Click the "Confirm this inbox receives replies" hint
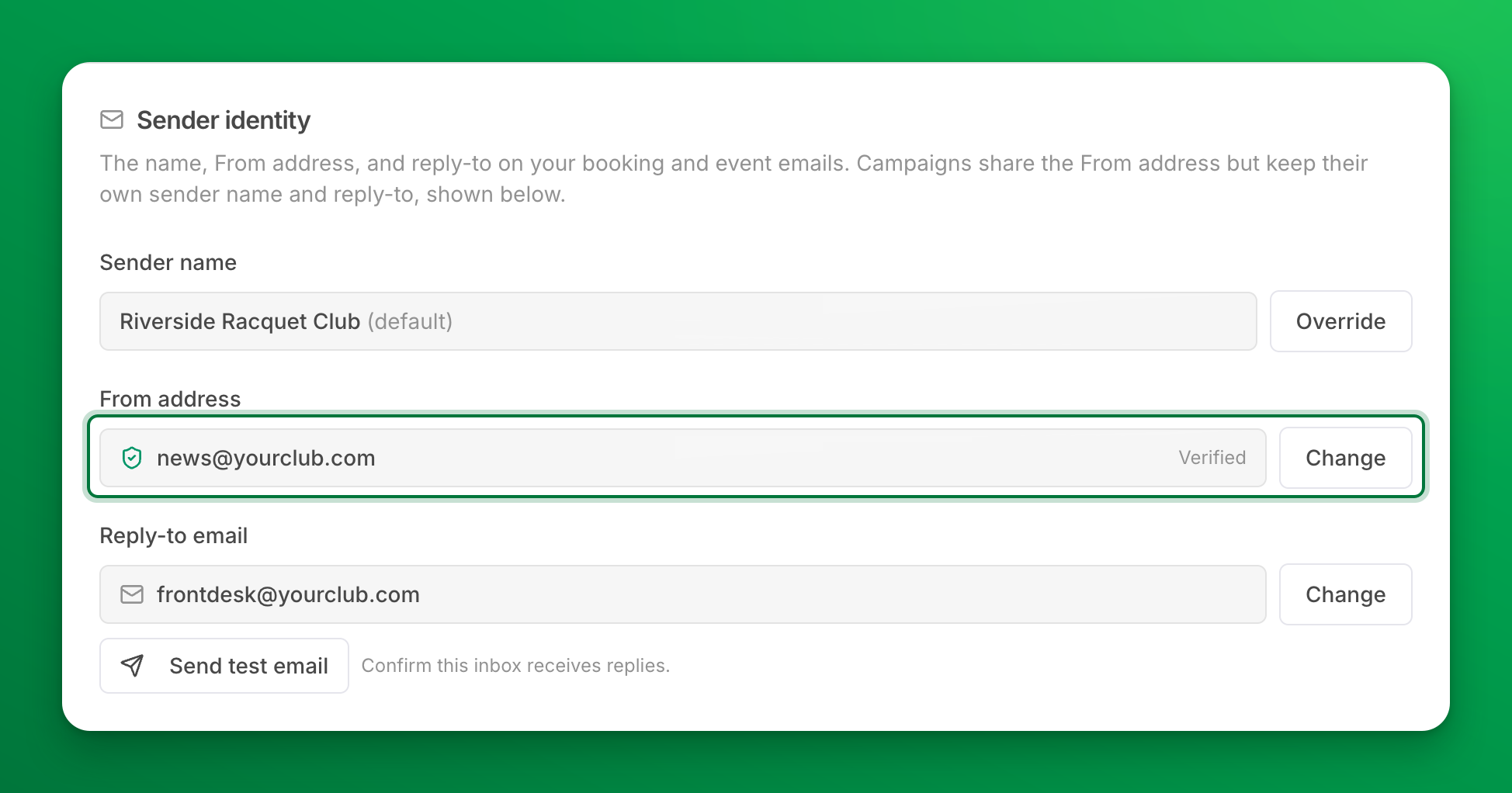This screenshot has width=1512, height=793. point(515,666)
